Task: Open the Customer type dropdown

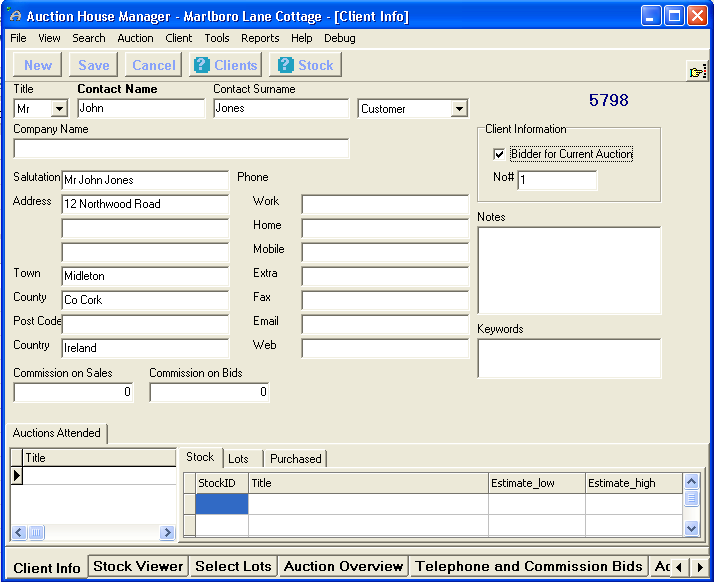Action: tap(459, 109)
